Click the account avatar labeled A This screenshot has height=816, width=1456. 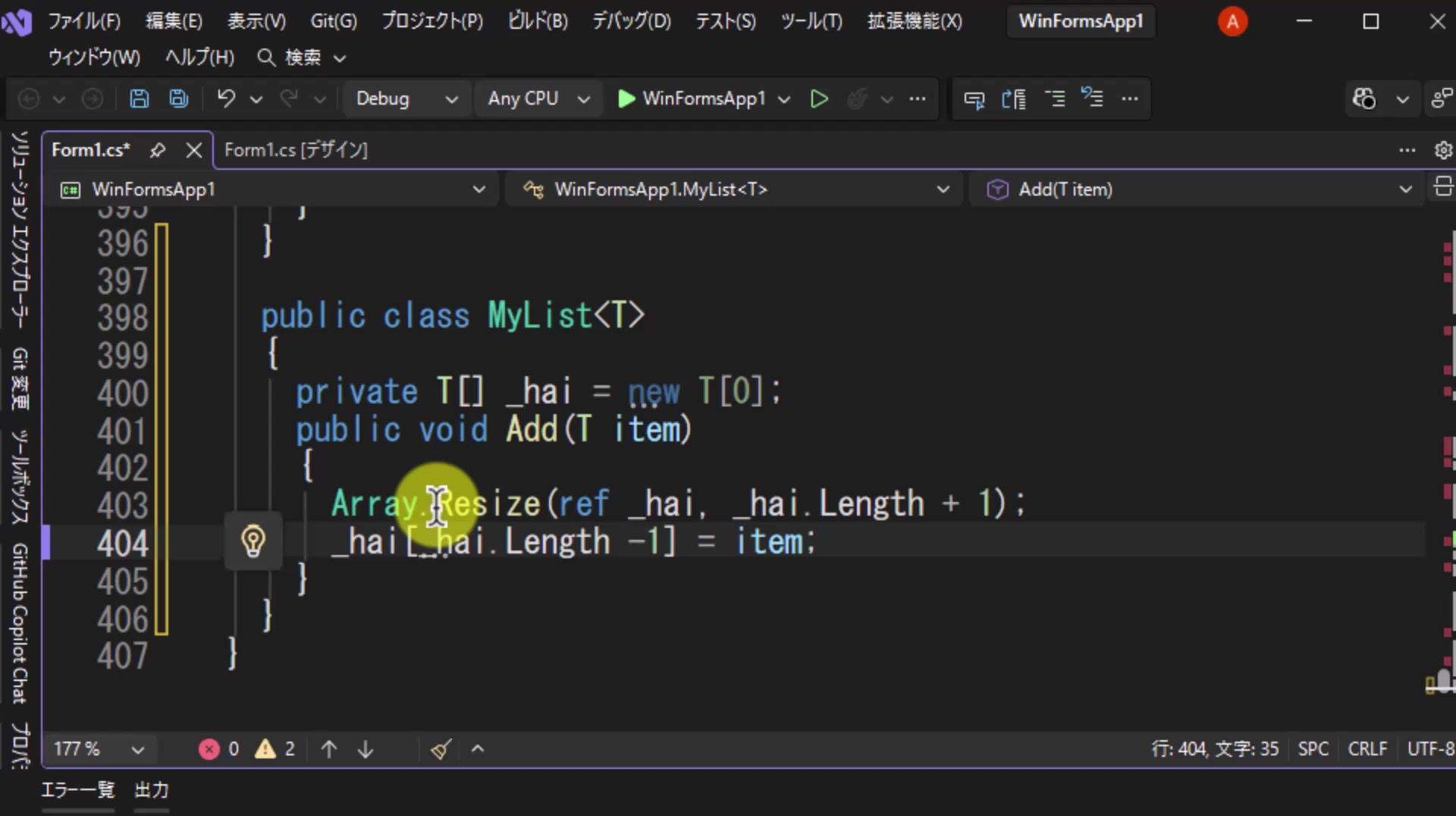click(x=1232, y=21)
